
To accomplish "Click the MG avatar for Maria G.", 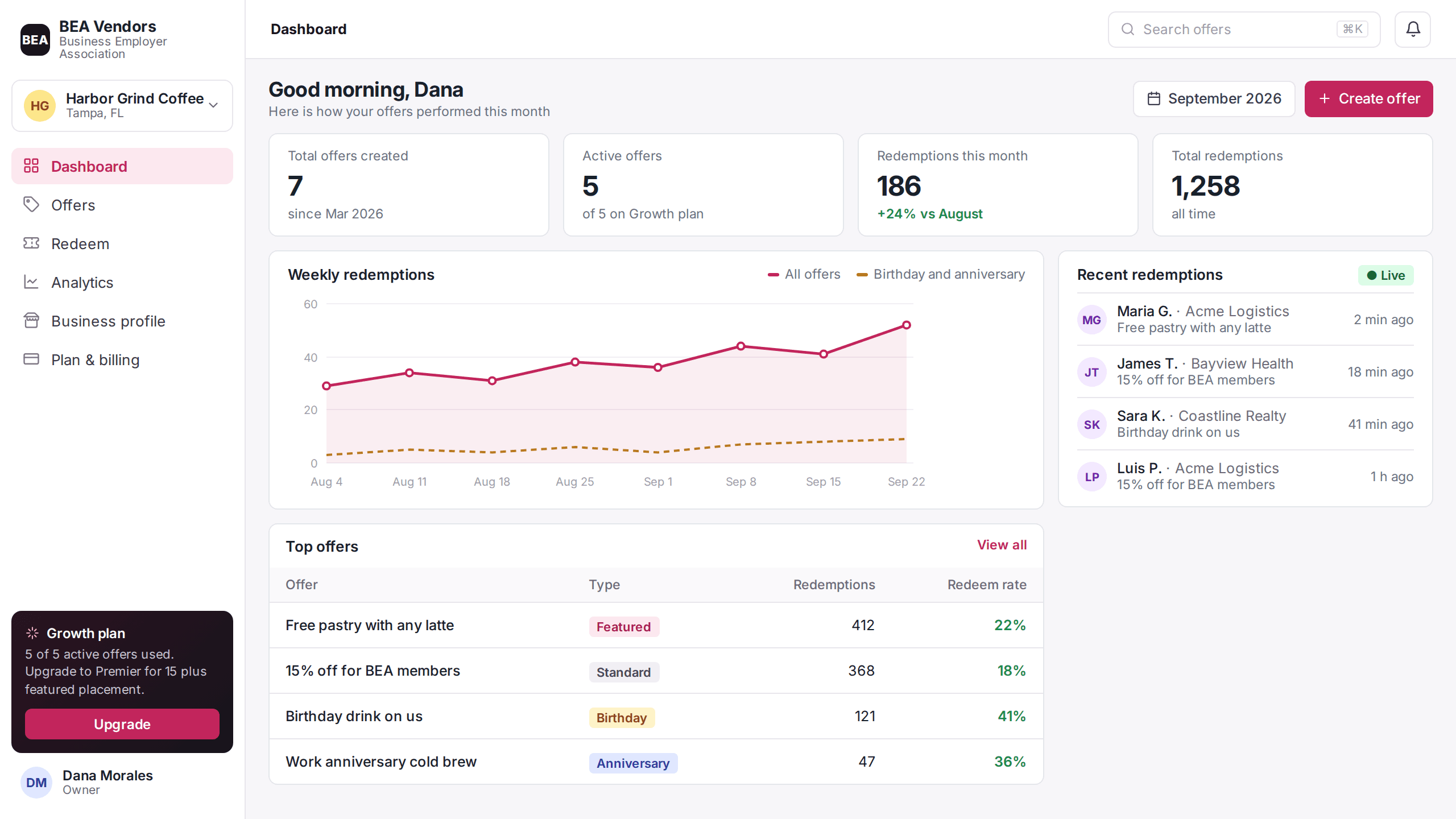I will pyautogui.click(x=1092, y=320).
